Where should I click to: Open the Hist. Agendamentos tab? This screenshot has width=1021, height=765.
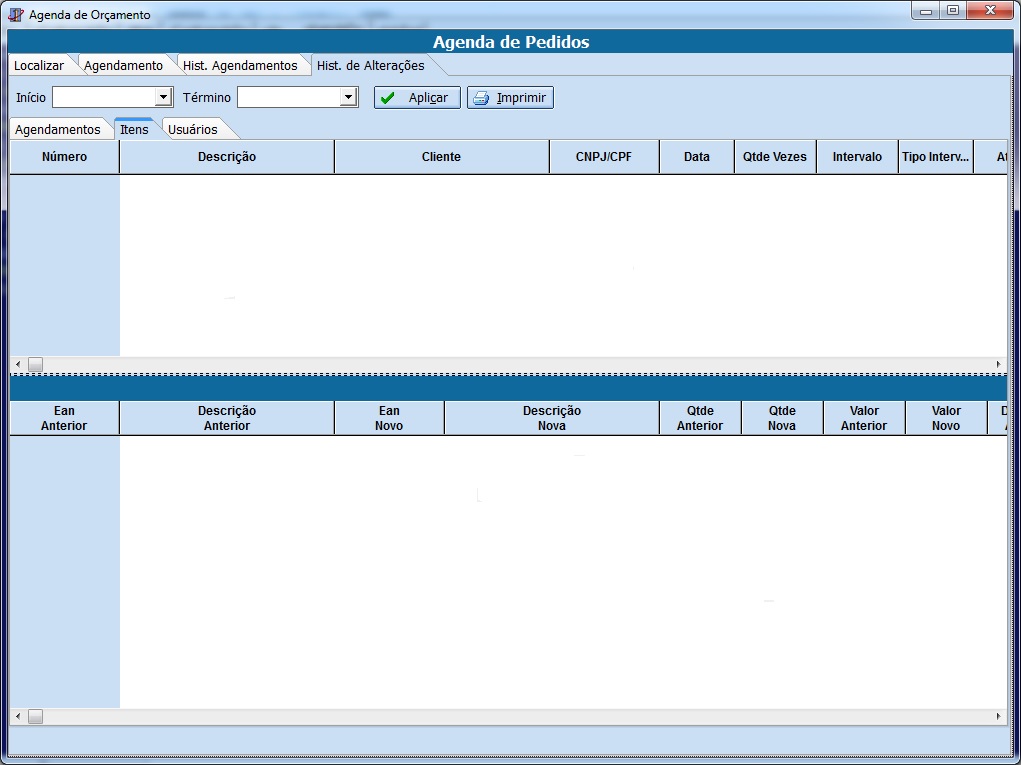240,65
